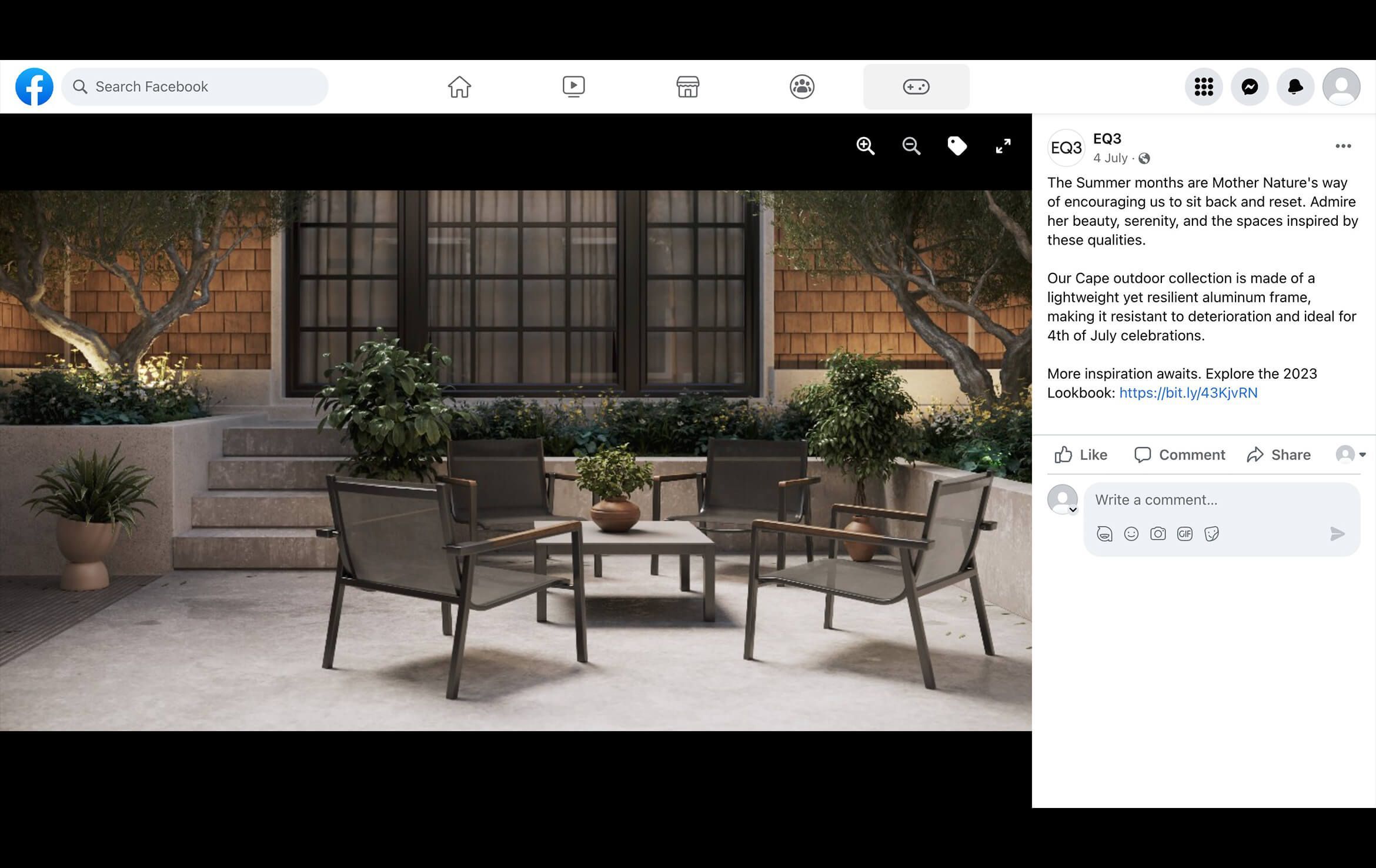
Task: Attach a GIF to the comment
Action: click(x=1184, y=534)
